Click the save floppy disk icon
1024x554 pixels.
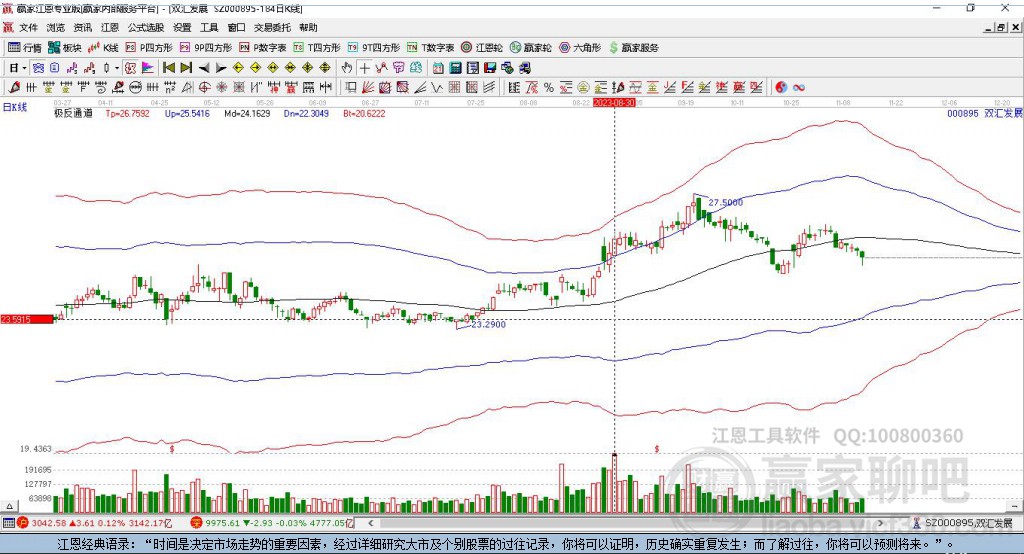(x=490, y=68)
